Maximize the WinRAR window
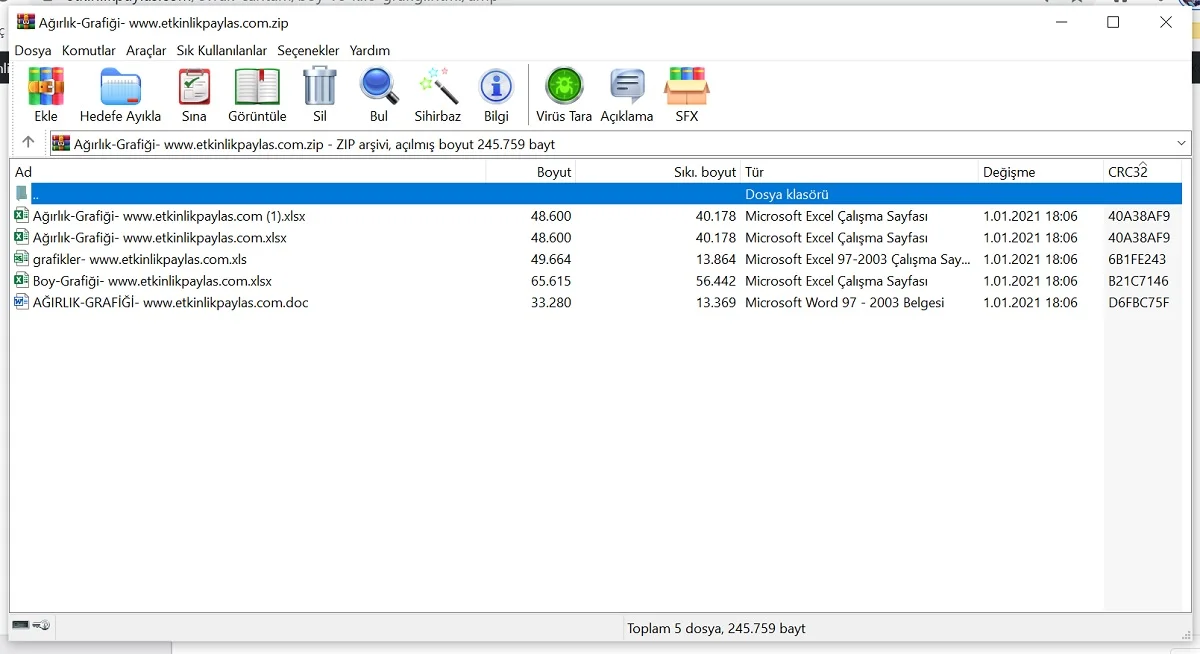This screenshot has height=654, width=1200. pyautogui.click(x=1113, y=22)
